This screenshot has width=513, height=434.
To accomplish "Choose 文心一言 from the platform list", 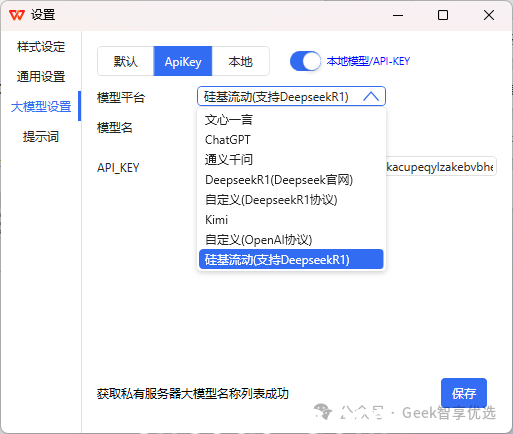I will coord(291,120).
